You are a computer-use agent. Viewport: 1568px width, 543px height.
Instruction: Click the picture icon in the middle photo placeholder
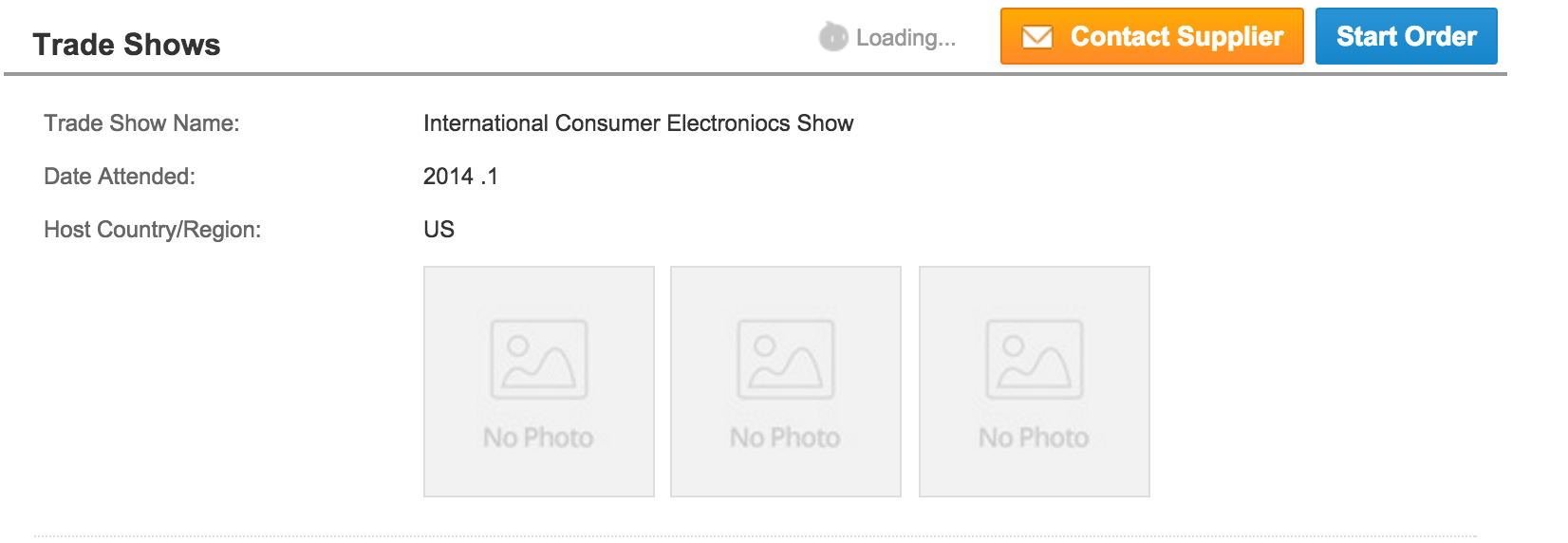click(786, 359)
